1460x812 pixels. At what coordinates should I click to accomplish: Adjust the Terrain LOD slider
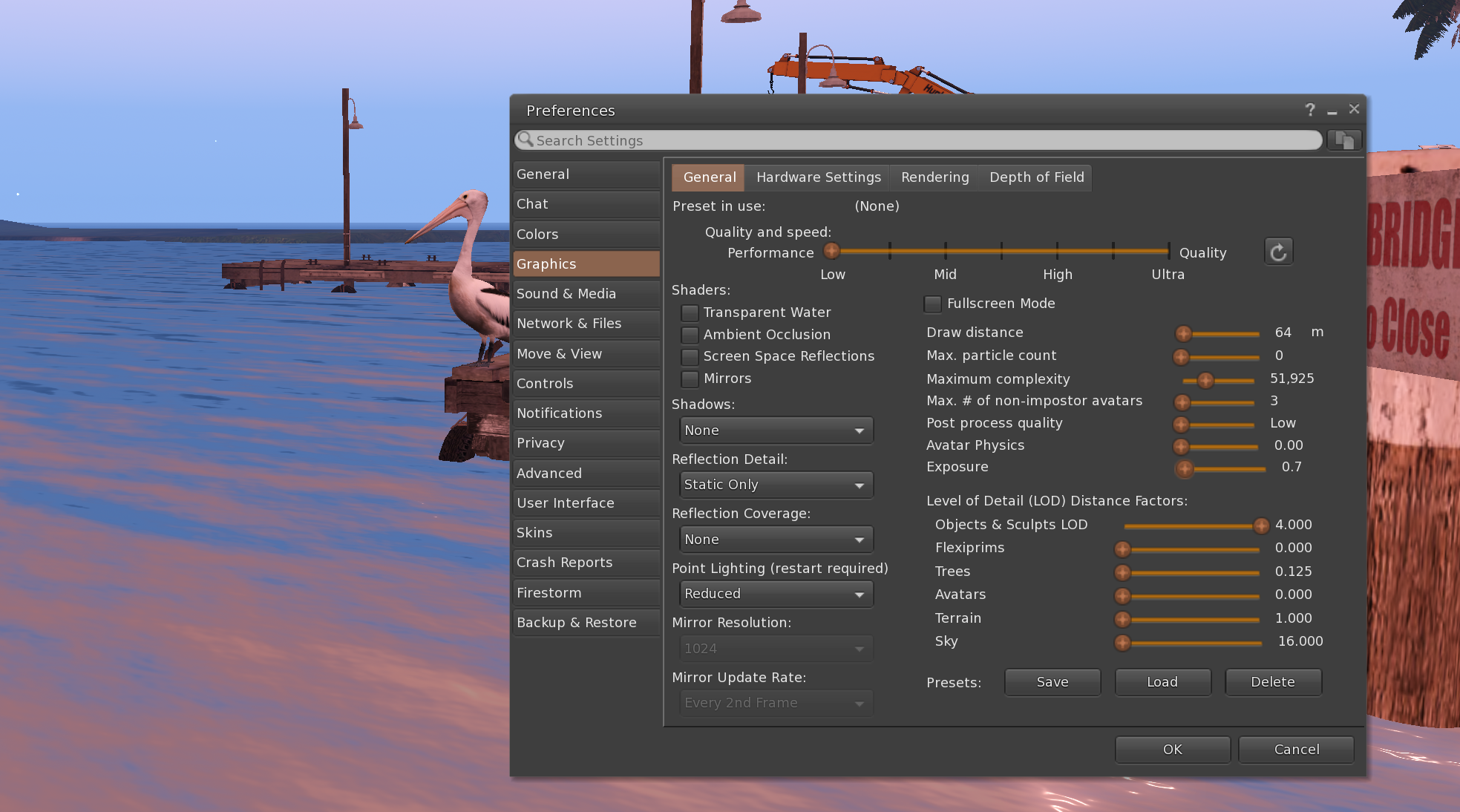click(1188, 619)
